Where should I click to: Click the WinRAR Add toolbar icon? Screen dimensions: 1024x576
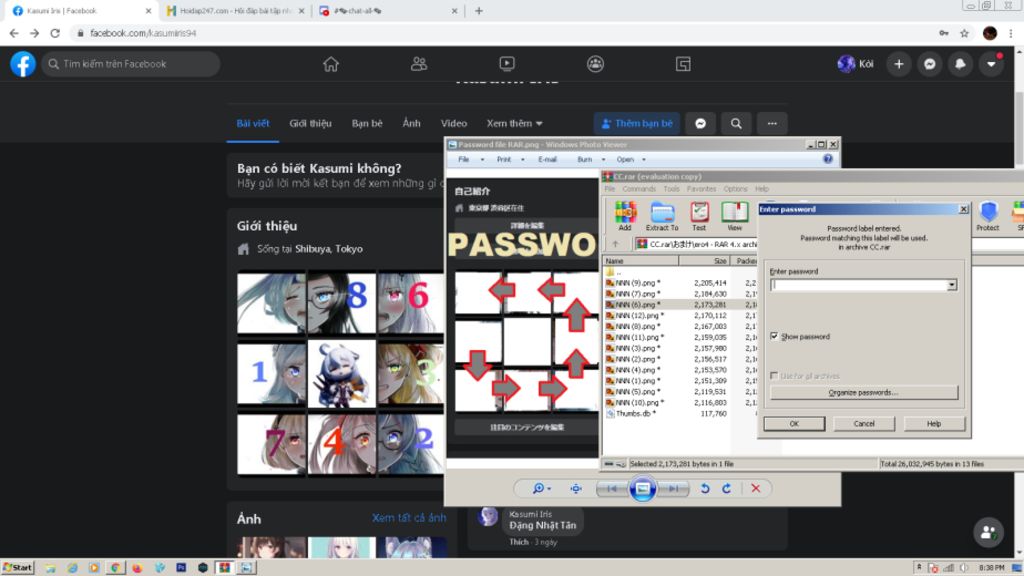coord(625,216)
